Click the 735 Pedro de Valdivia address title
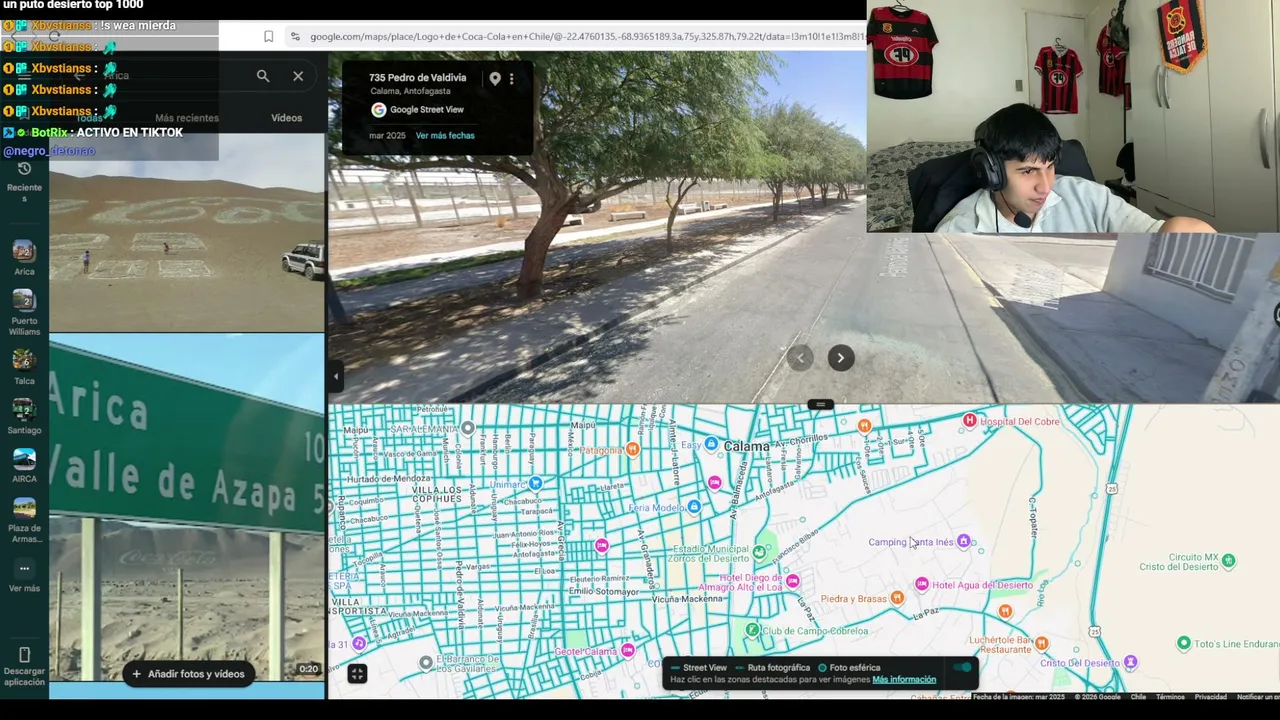This screenshot has width=1280, height=720. click(x=417, y=78)
